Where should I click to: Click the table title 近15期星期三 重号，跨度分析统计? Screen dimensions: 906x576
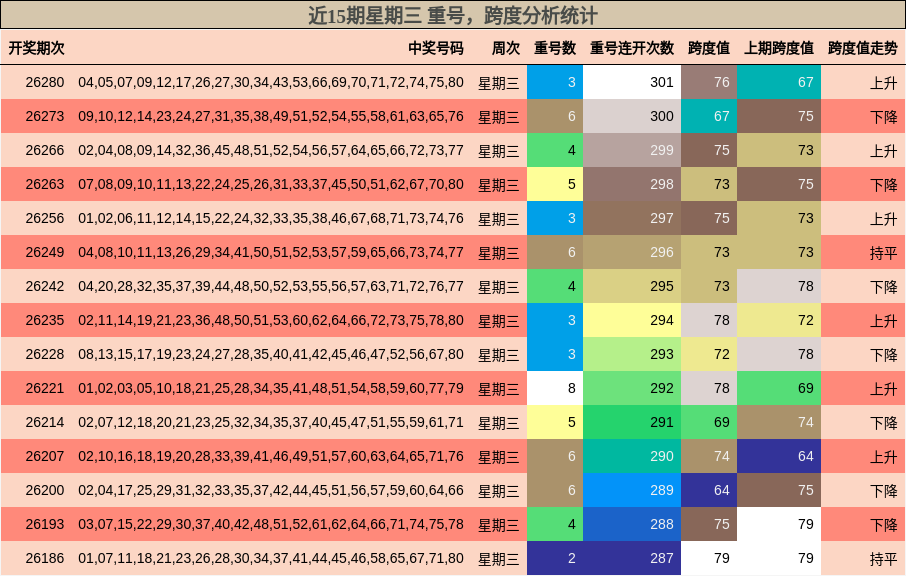[452, 16]
